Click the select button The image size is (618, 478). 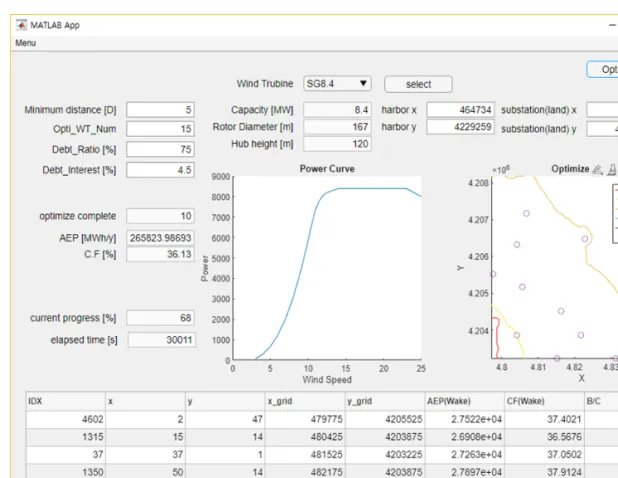coord(418,84)
